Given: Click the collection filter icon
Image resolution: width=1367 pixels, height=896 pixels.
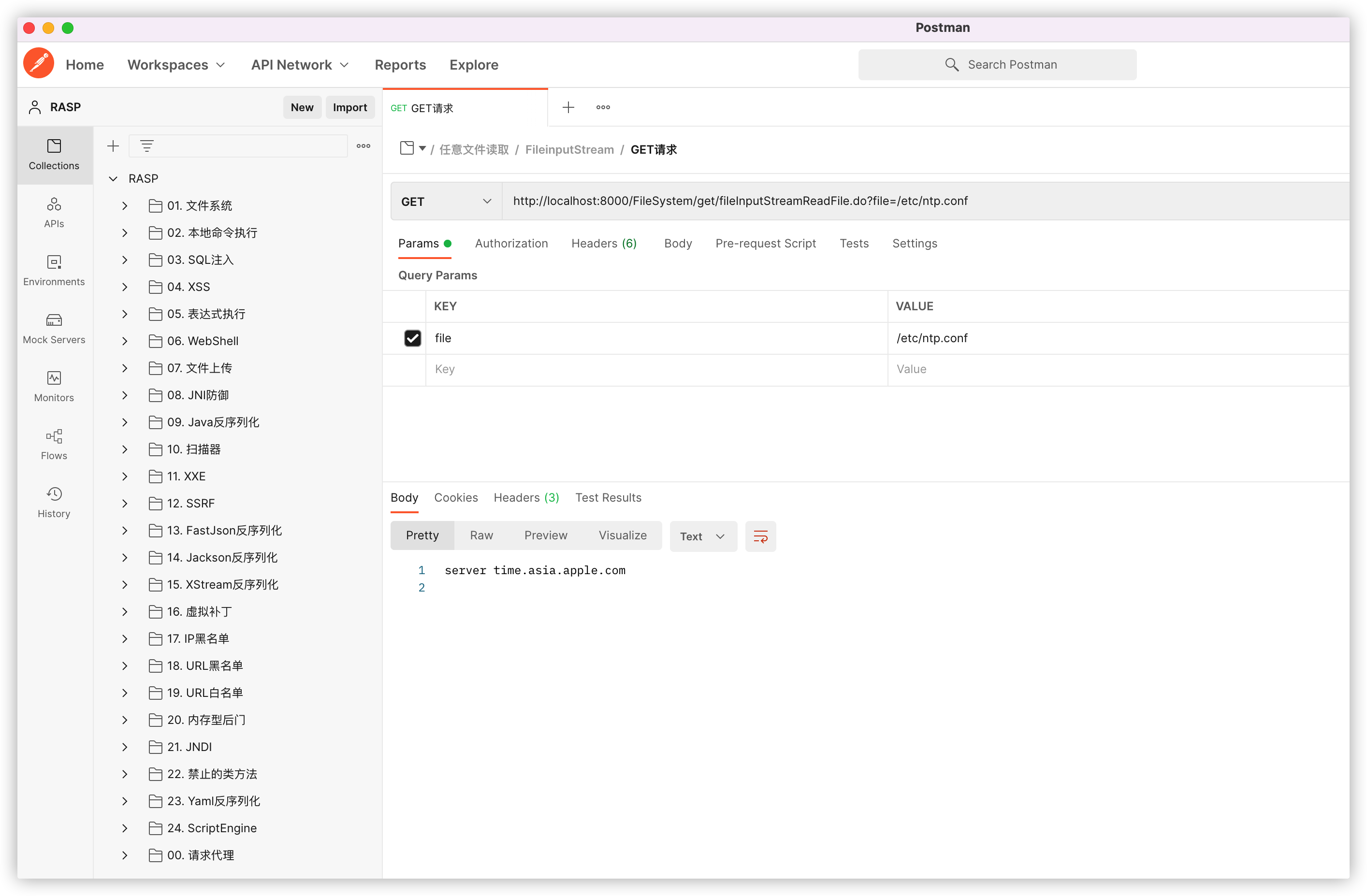Looking at the screenshot, I should (x=147, y=146).
